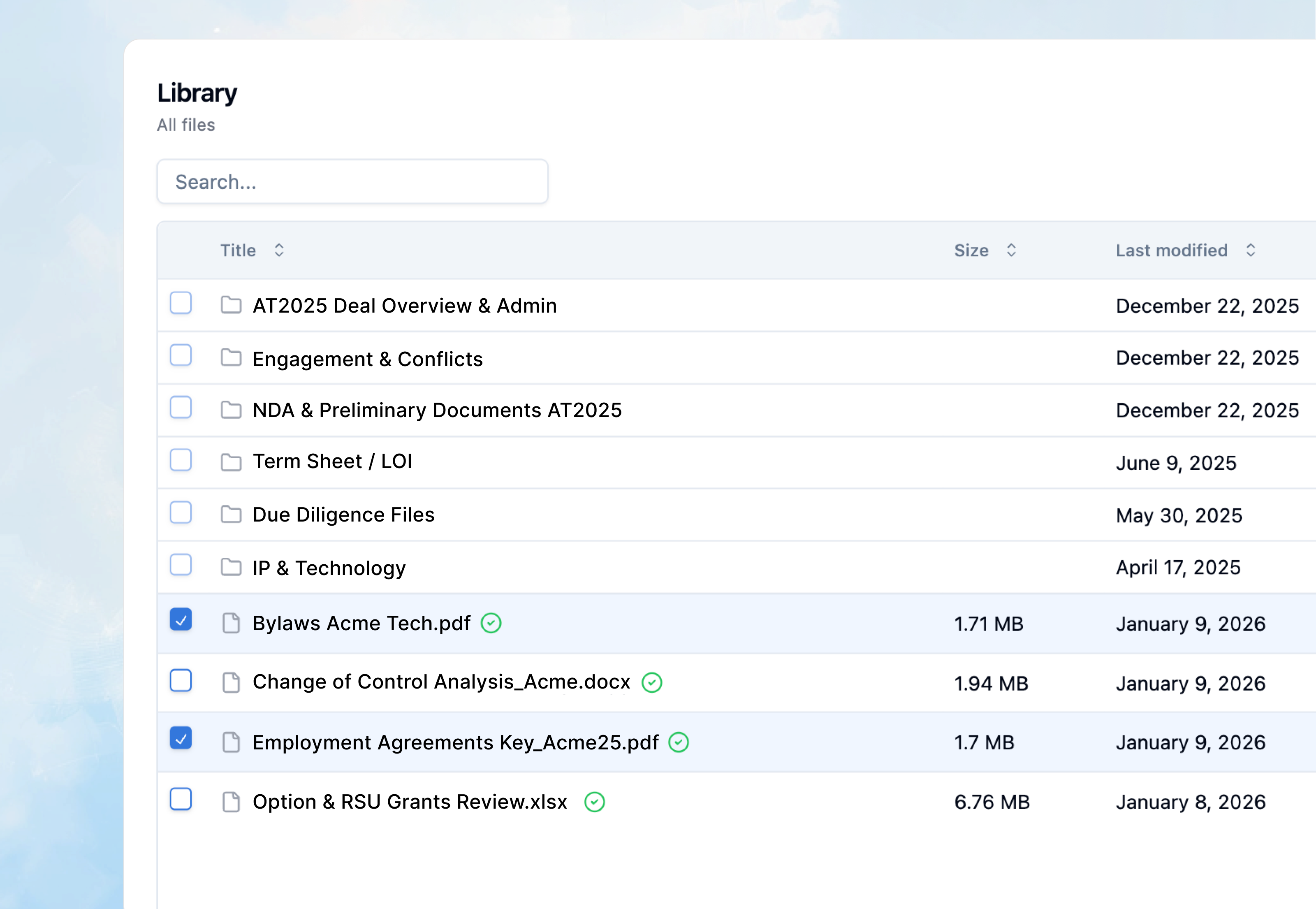This screenshot has height=909, width=1316.
Task: Open Employment Agreements Key_Acme25.pdf document
Action: pos(455,743)
